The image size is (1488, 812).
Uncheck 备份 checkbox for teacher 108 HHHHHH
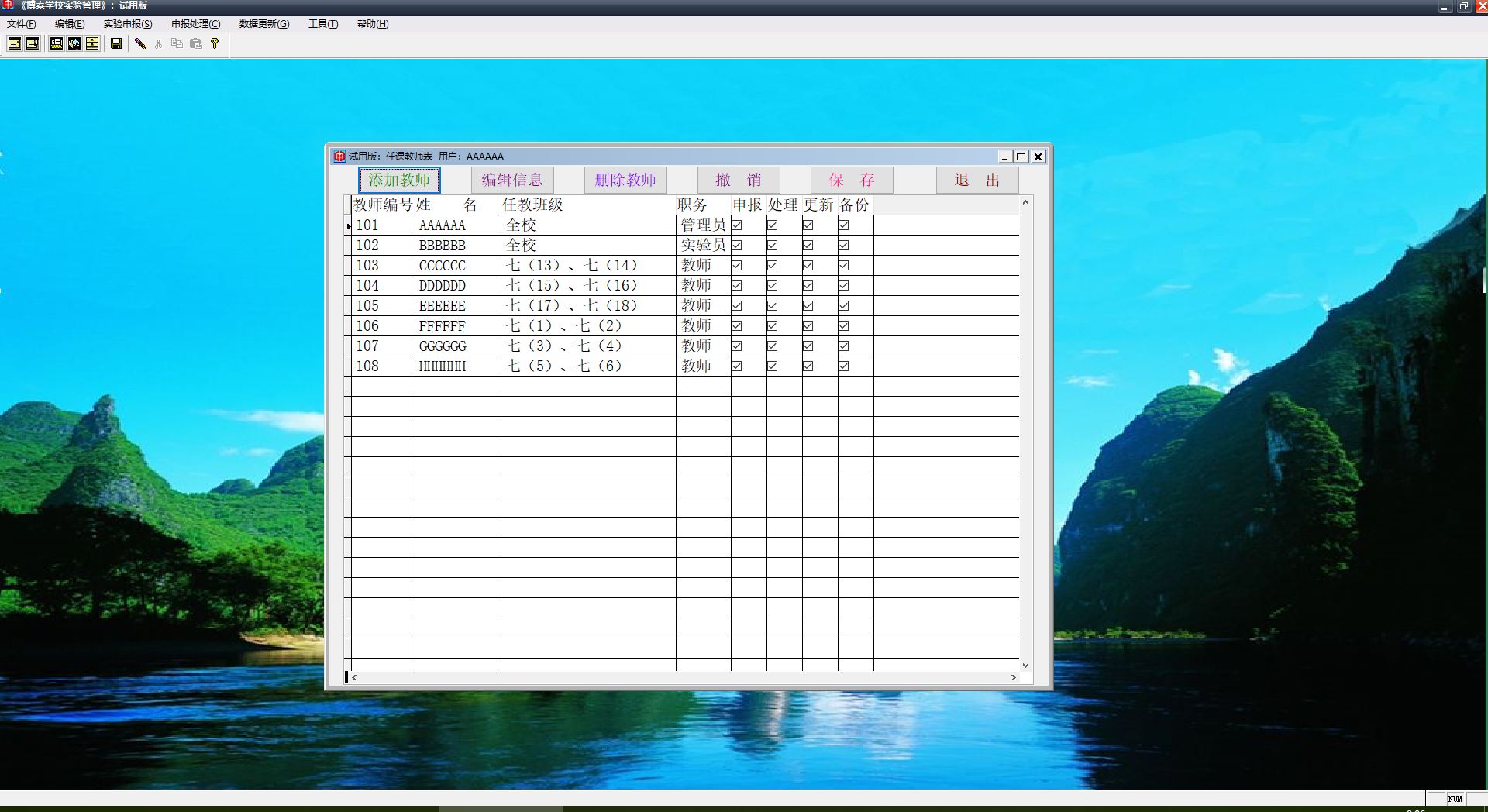[x=844, y=366]
